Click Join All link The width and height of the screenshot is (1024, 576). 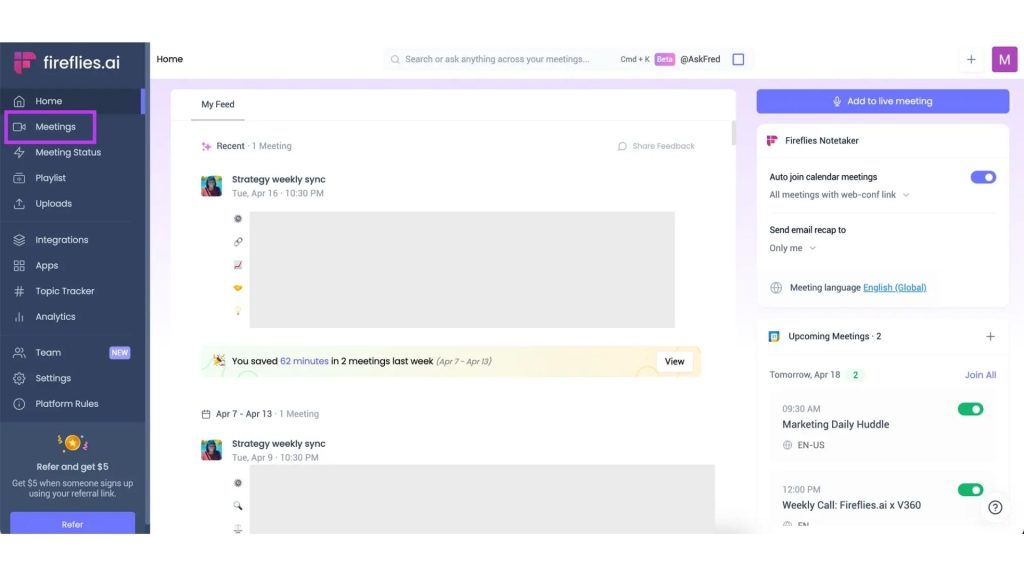click(980, 375)
